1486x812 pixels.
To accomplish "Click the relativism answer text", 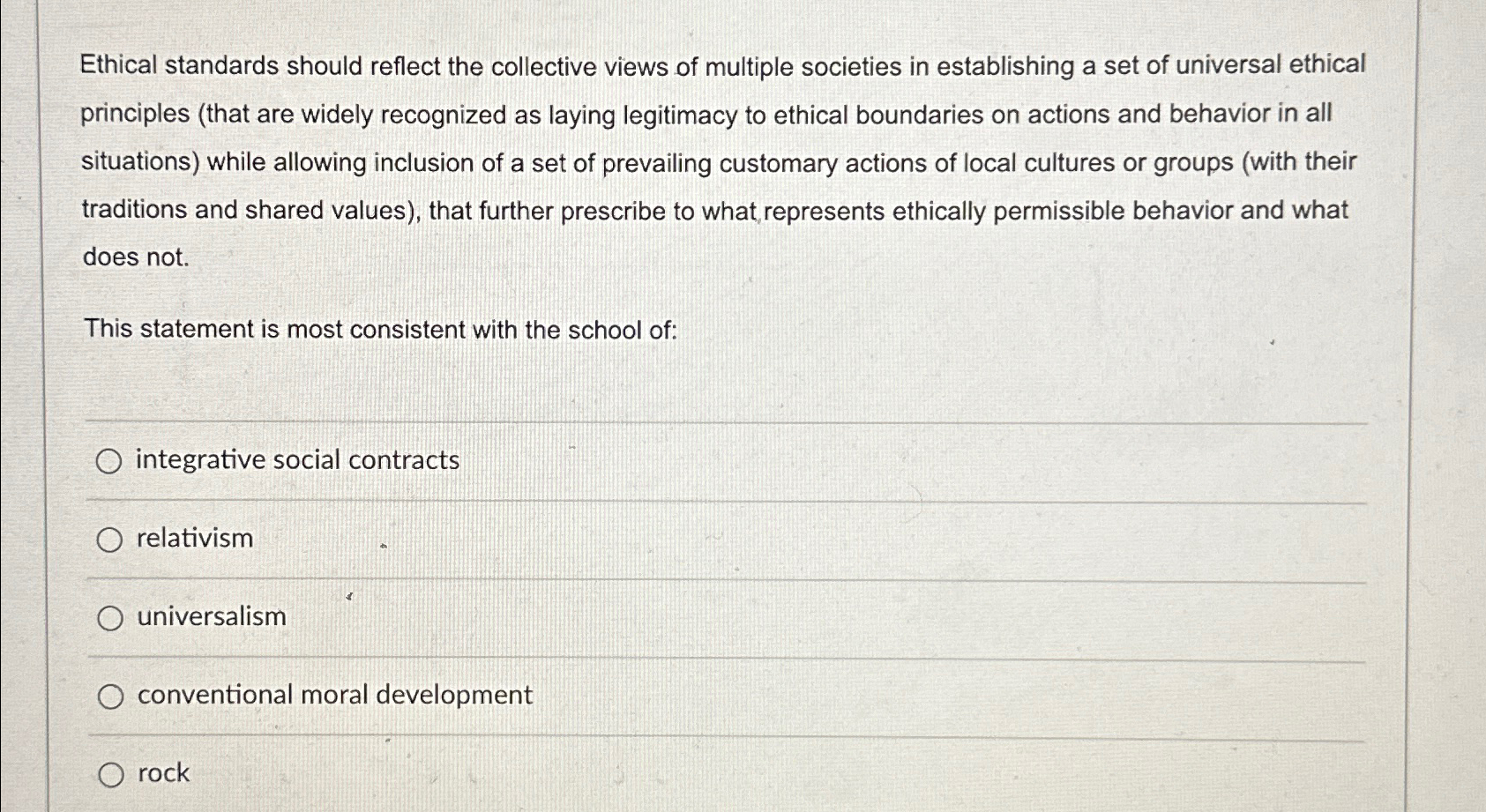I will [x=194, y=539].
